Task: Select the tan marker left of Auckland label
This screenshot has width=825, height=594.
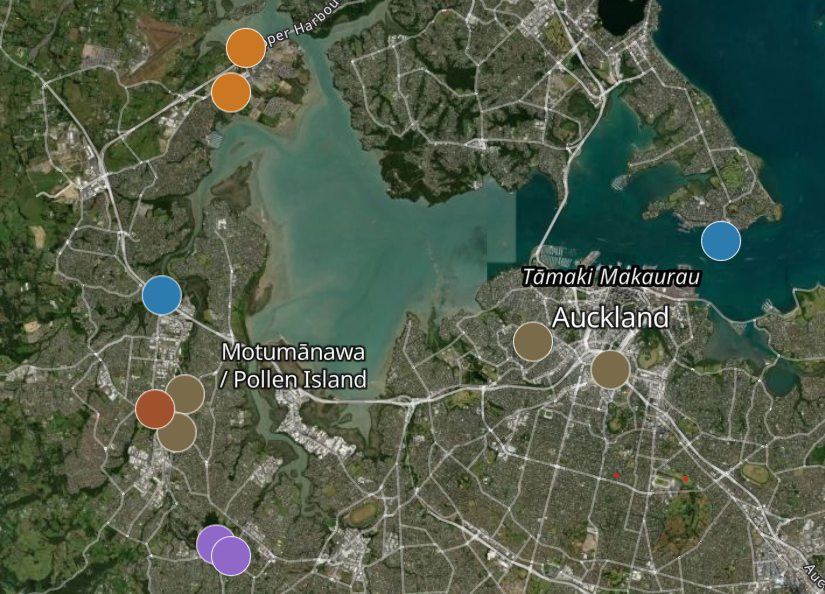Action: coord(533,341)
